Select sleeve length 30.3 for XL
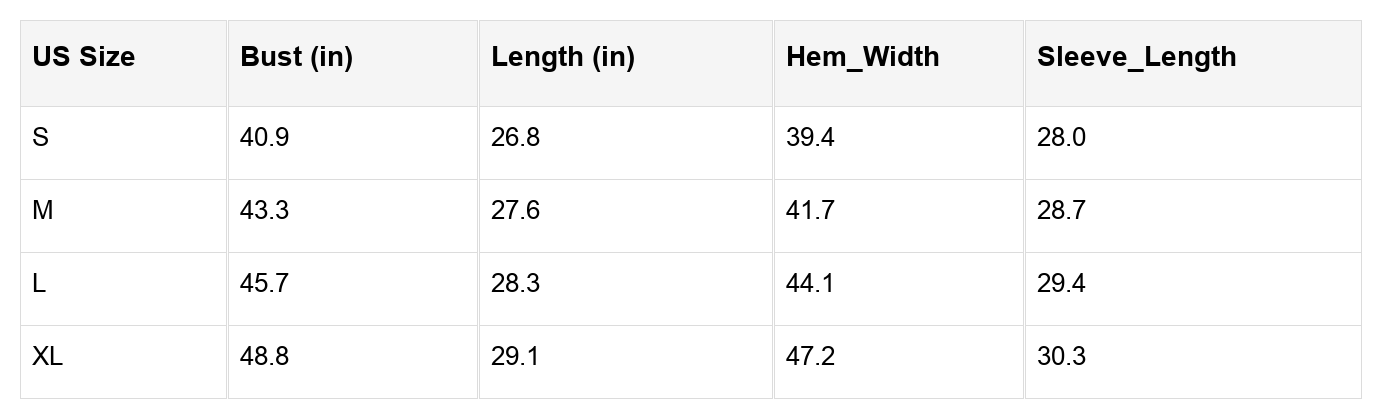Viewport: 1381px width, 418px height. coord(1061,357)
